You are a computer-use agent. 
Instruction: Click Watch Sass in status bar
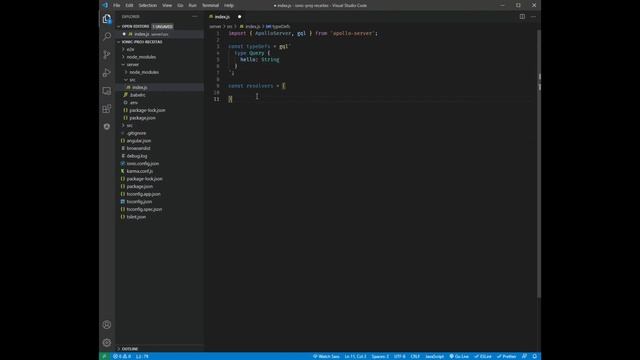tap(326, 356)
